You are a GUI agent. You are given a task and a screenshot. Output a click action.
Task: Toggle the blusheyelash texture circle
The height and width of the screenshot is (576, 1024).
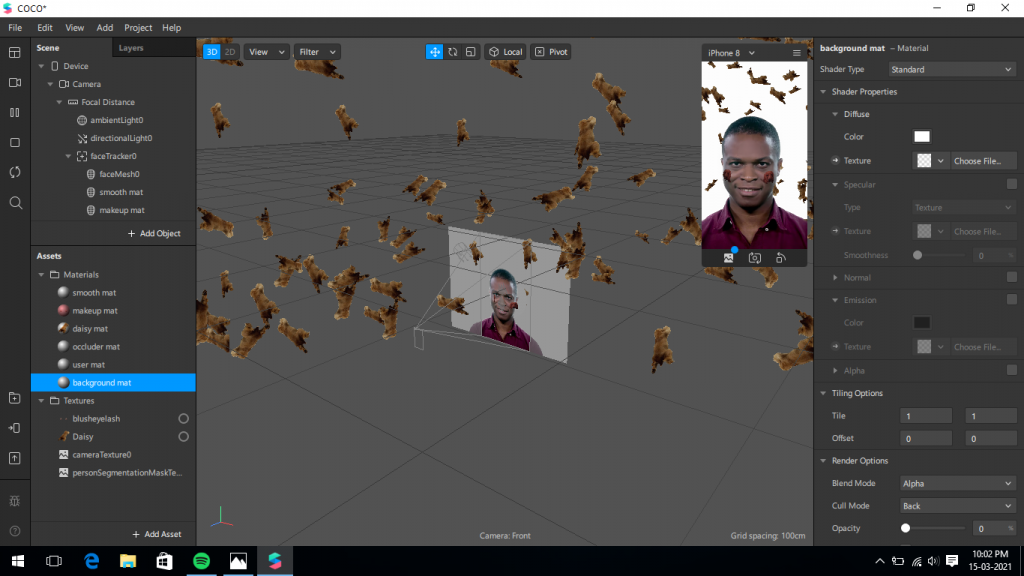point(184,419)
